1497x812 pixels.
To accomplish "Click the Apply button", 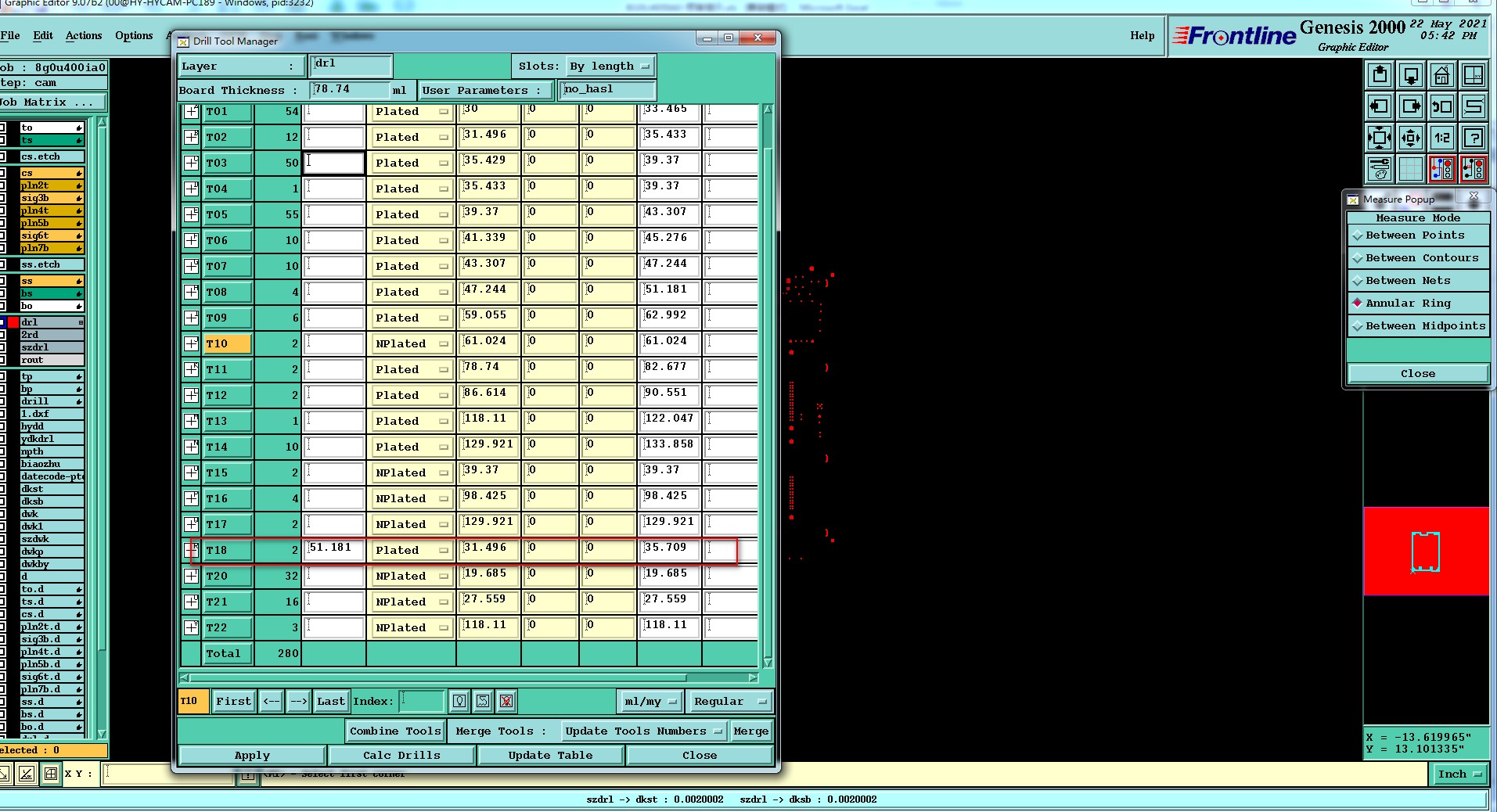I will (x=252, y=755).
